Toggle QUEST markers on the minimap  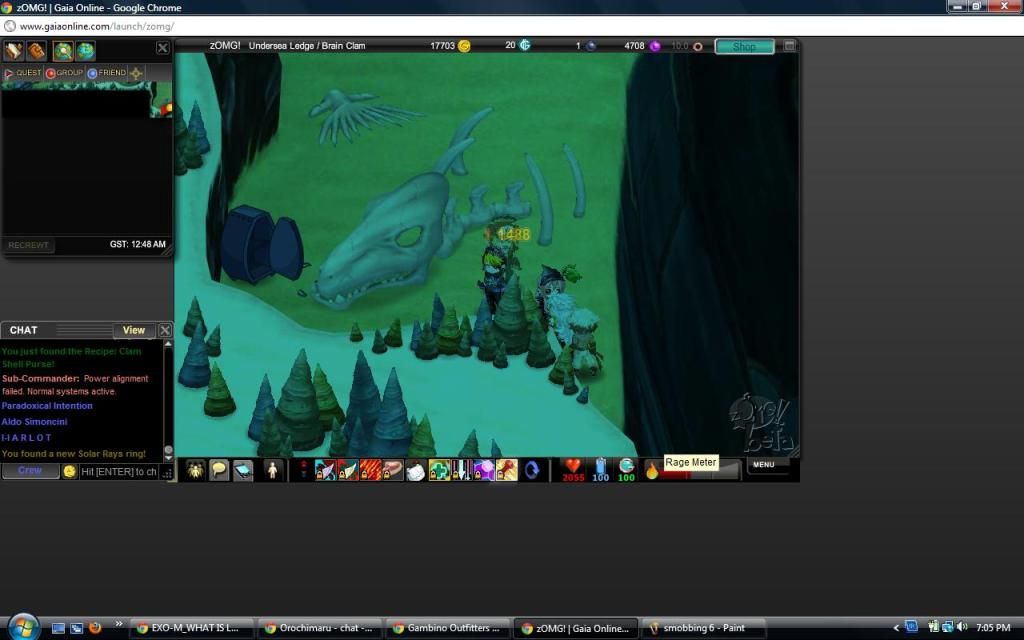pos(24,73)
